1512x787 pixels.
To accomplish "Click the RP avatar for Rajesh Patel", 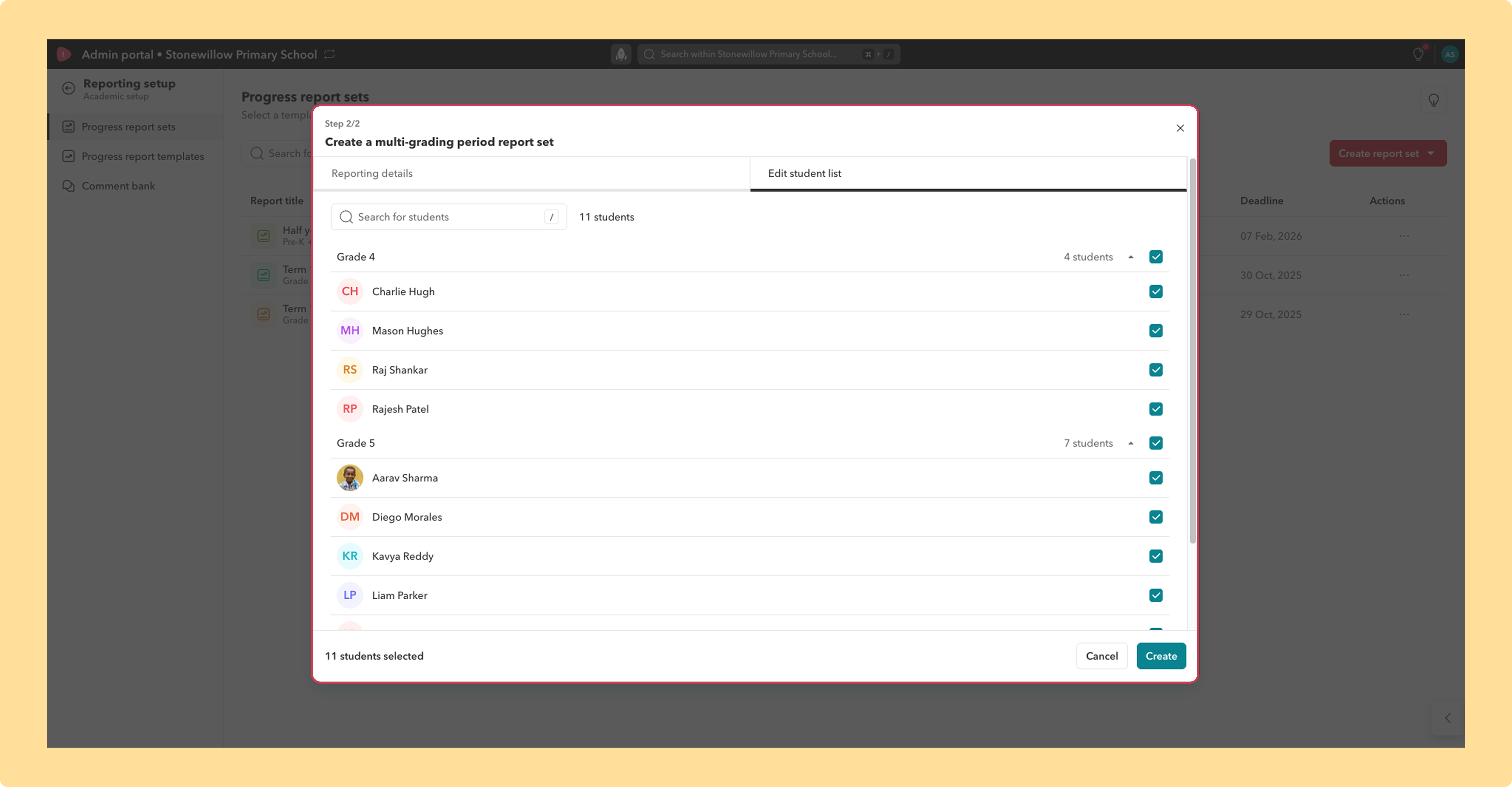I will click(x=350, y=409).
